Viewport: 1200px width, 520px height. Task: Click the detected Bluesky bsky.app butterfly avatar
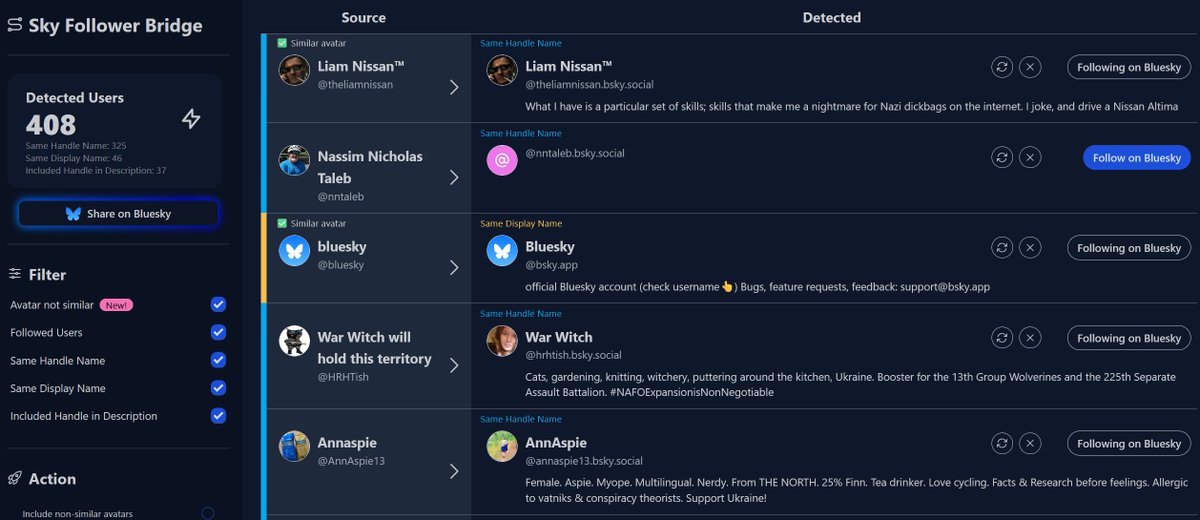click(502, 250)
